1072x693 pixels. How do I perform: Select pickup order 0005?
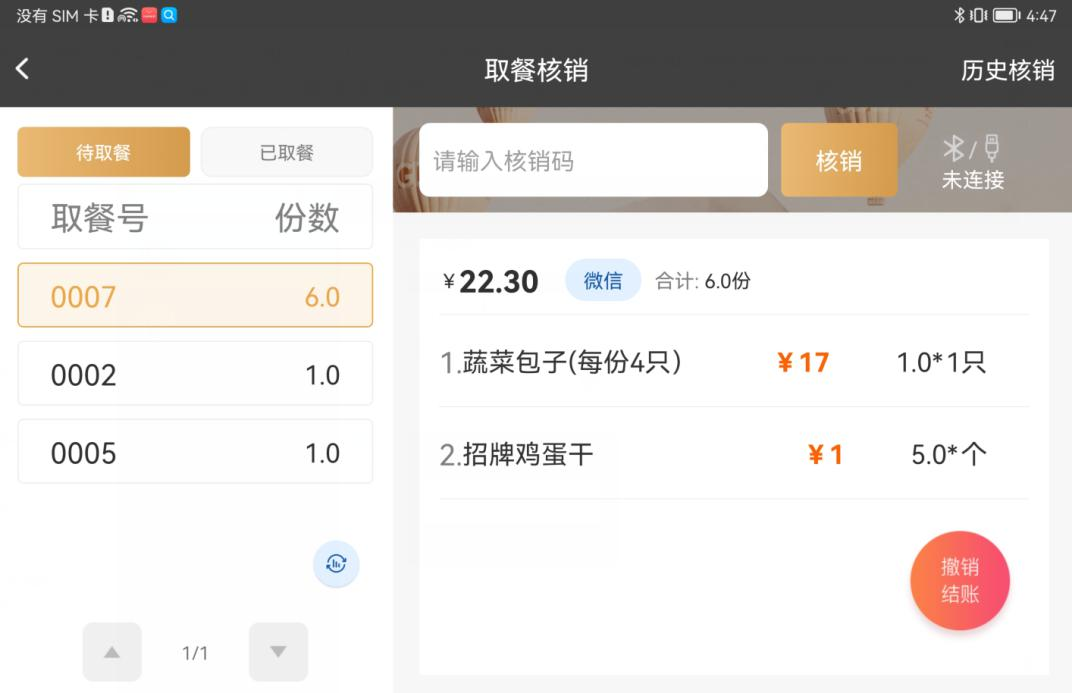point(195,452)
